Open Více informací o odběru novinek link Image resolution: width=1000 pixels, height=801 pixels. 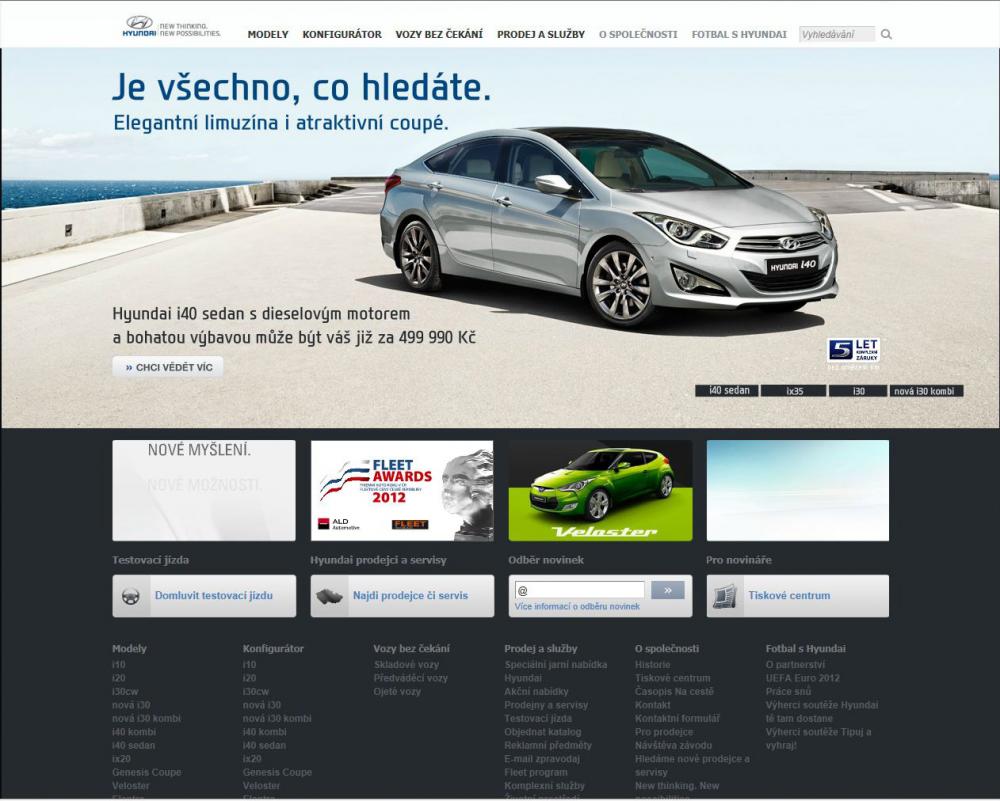pyautogui.click(x=577, y=606)
